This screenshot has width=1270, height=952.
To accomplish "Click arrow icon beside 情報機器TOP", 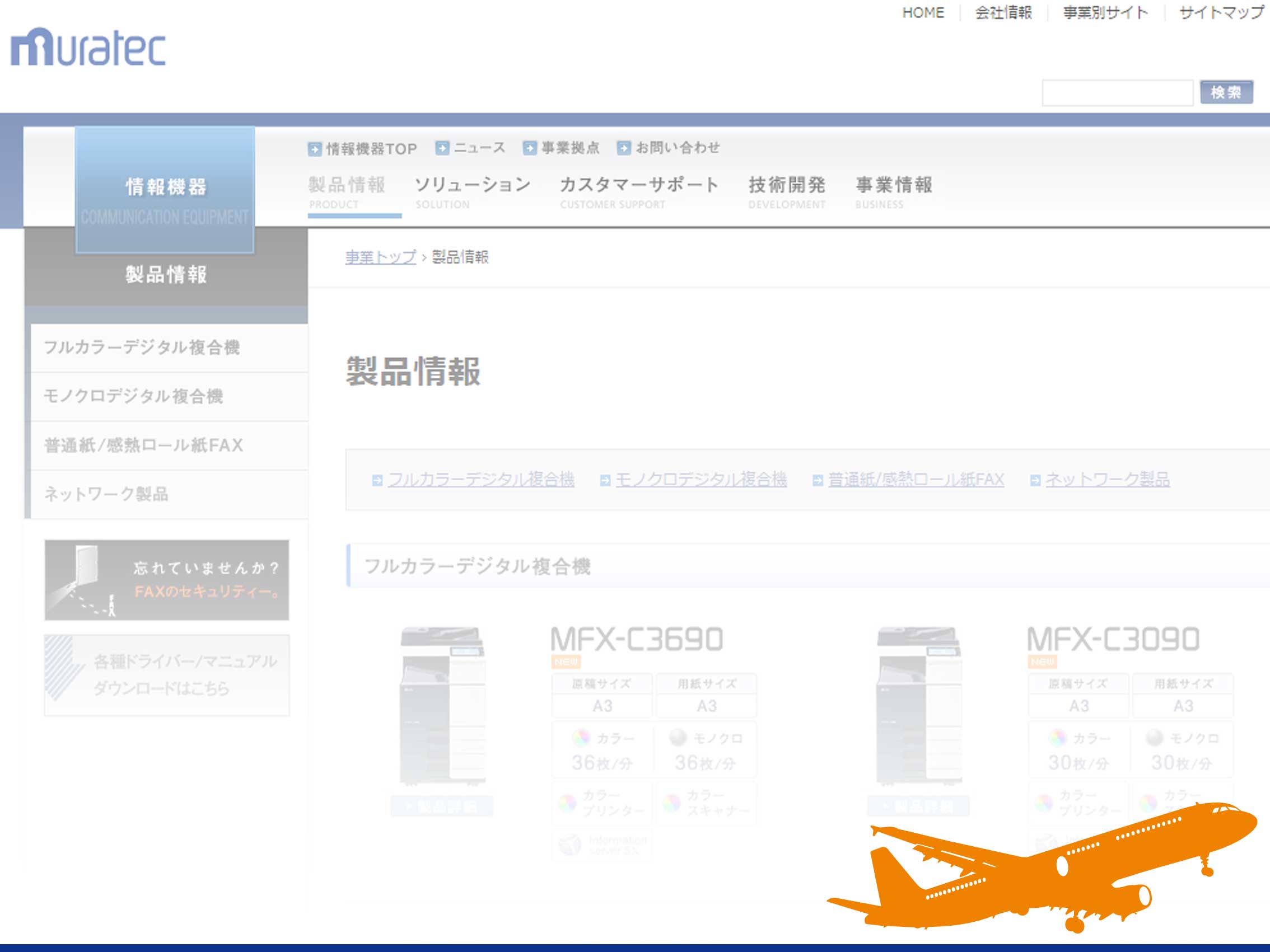I will point(315,149).
